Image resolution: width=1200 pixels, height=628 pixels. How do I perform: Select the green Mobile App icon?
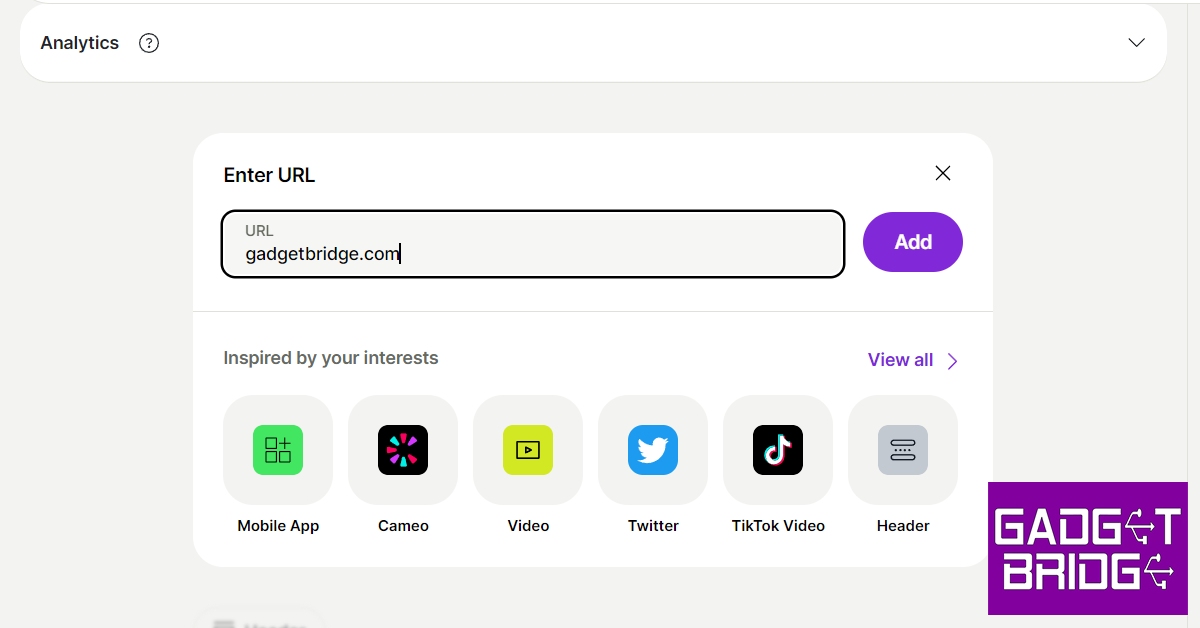[278, 450]
